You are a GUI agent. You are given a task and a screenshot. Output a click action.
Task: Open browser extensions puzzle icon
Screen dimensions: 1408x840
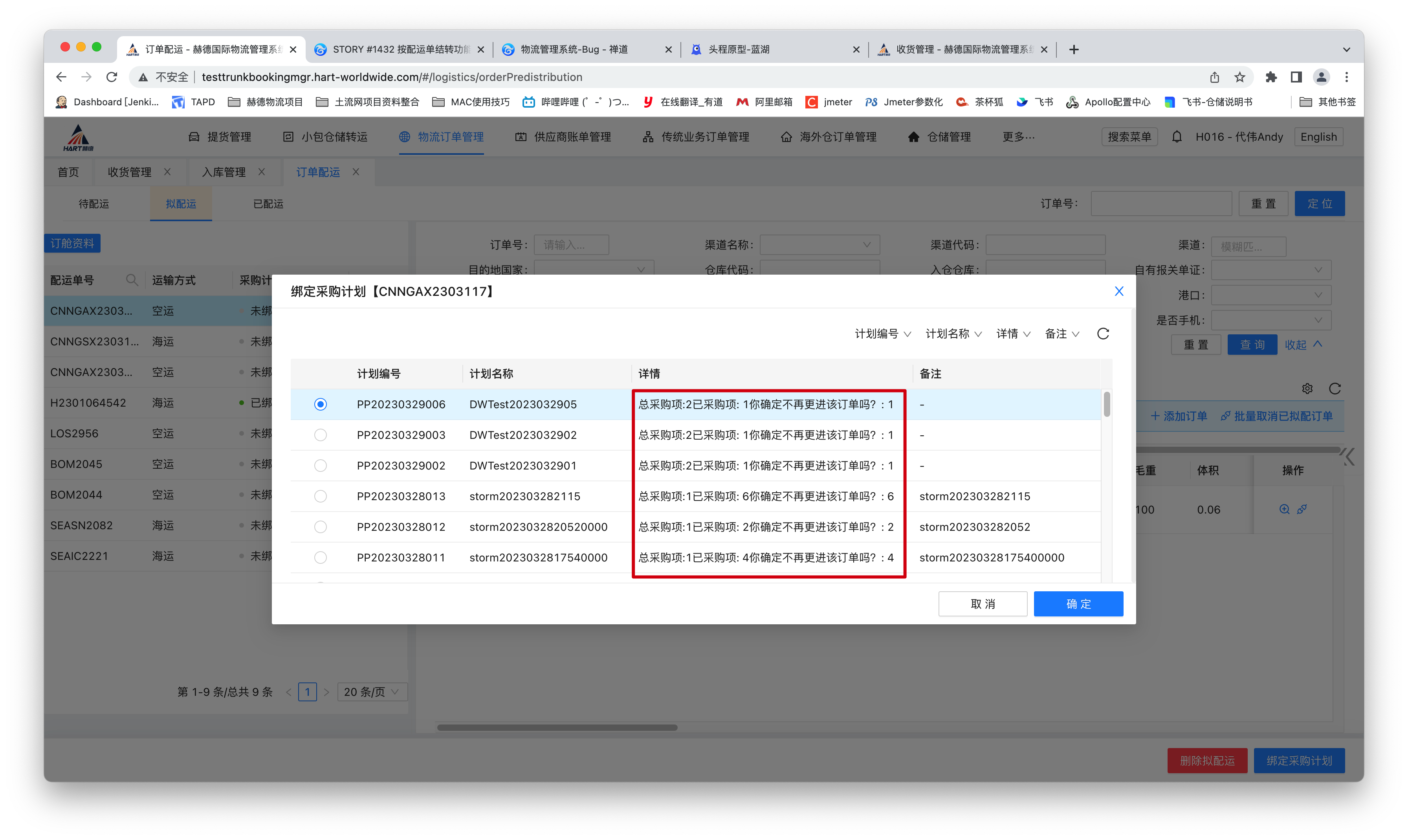click(x=1271, y=77)
